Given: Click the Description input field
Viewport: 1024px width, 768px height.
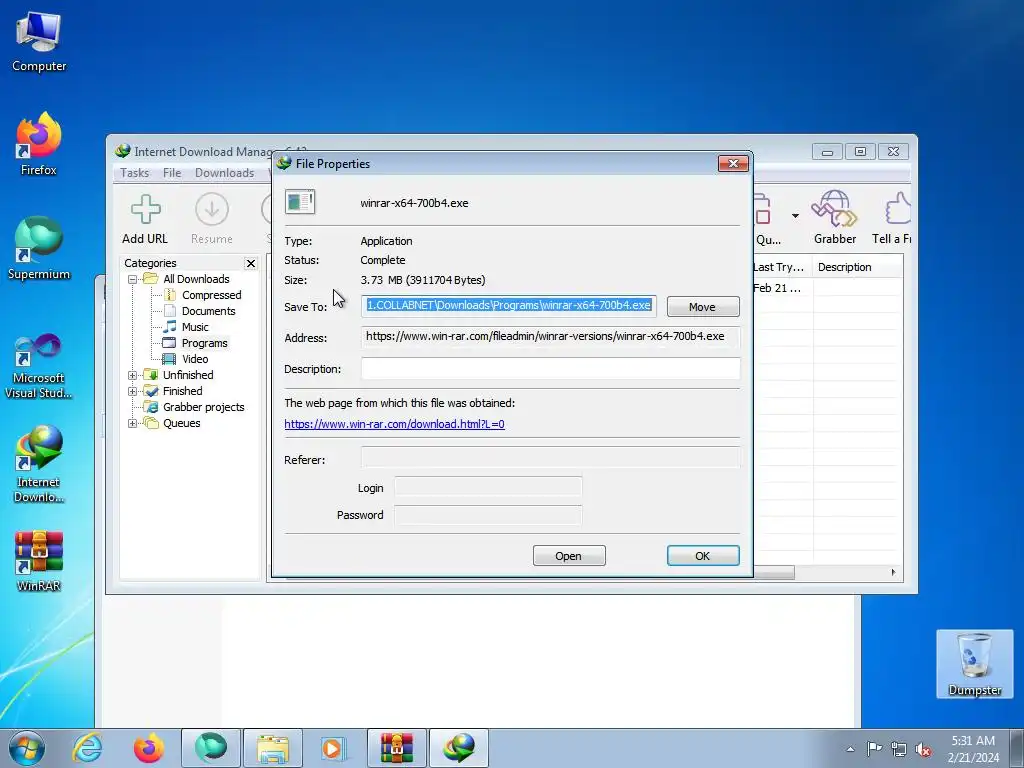Looking at the screenshot, I should coord(551,368).
